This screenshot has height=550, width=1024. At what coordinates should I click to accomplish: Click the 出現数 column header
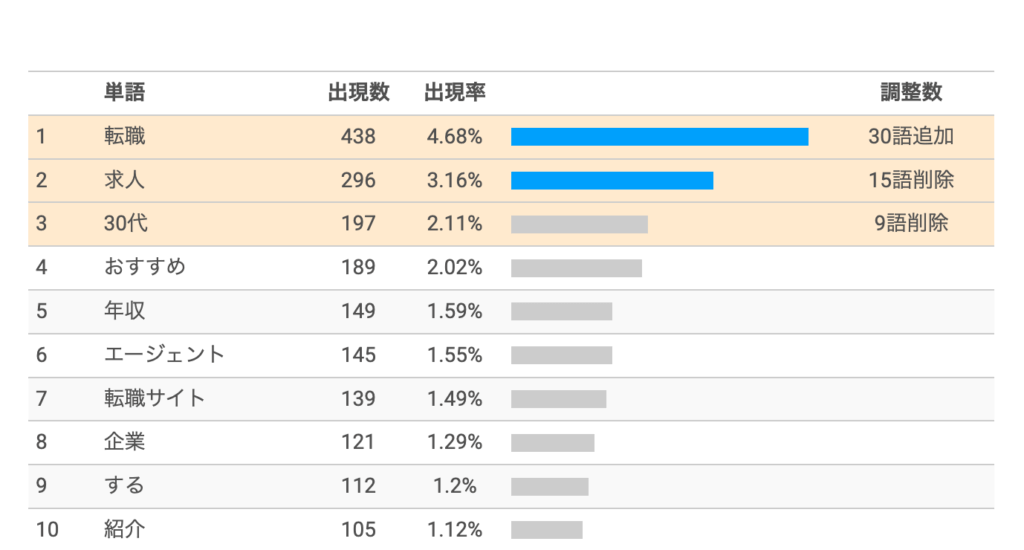pos(358,93)
